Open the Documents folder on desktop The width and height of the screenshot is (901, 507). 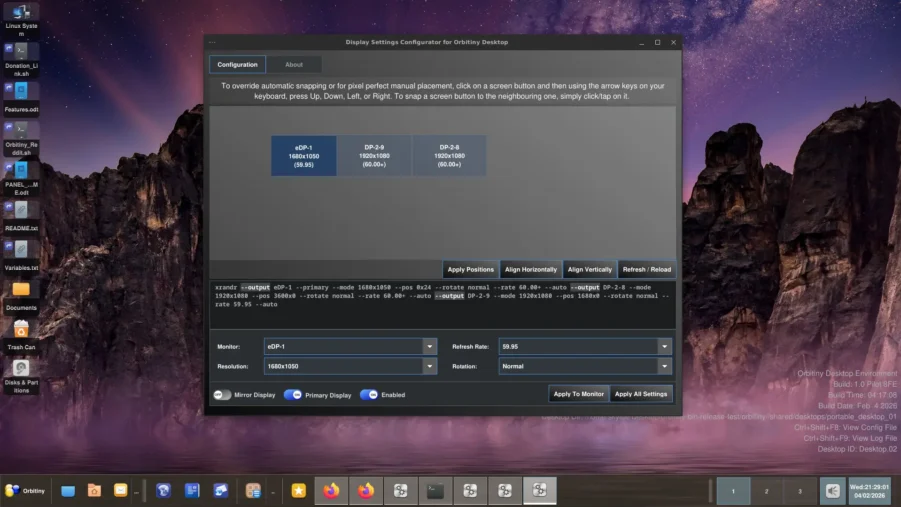coord(21,290)
